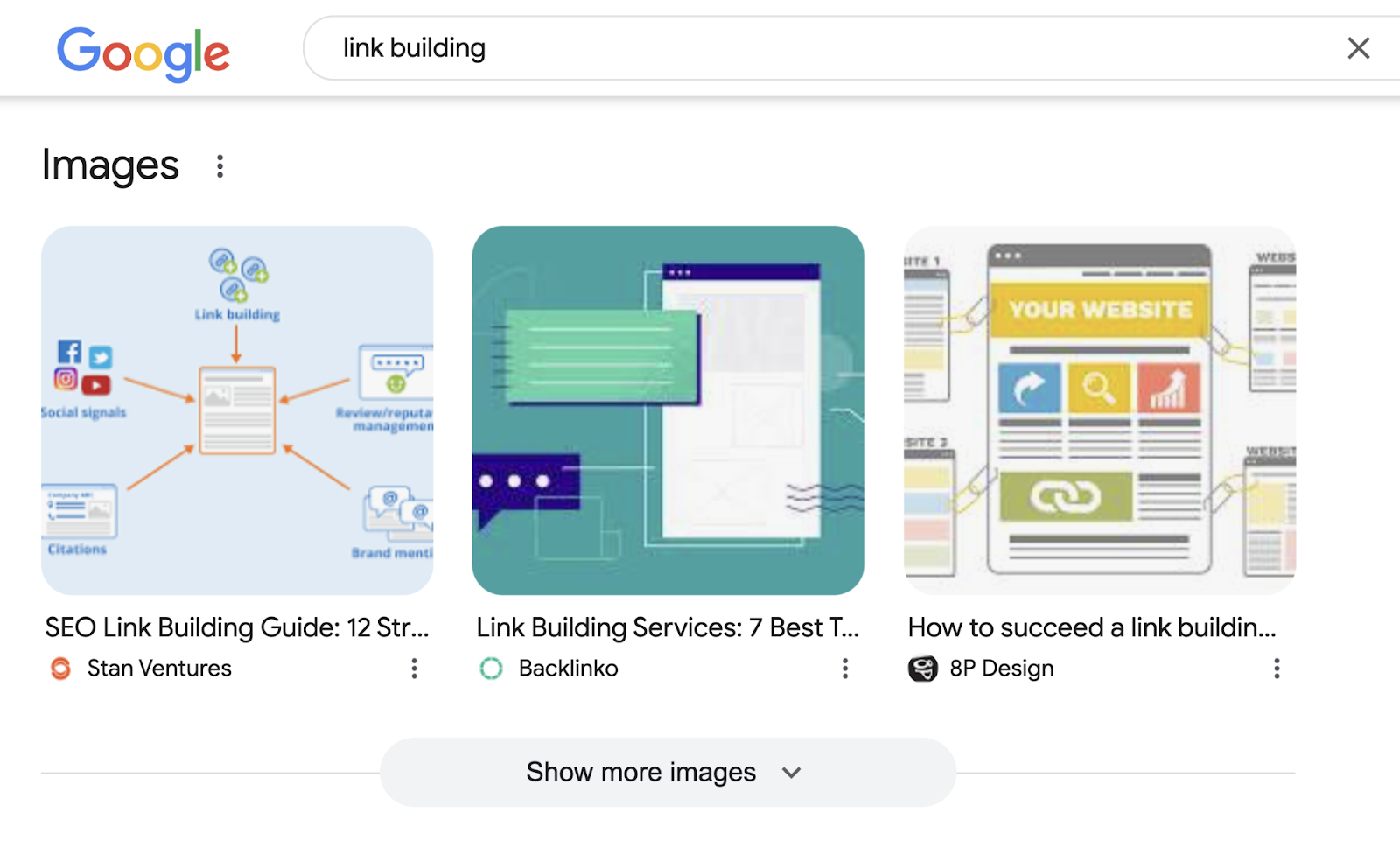Click the Google logo
Image resolution: width=1400 pixels, height=848 pixels.
(143, 52)
